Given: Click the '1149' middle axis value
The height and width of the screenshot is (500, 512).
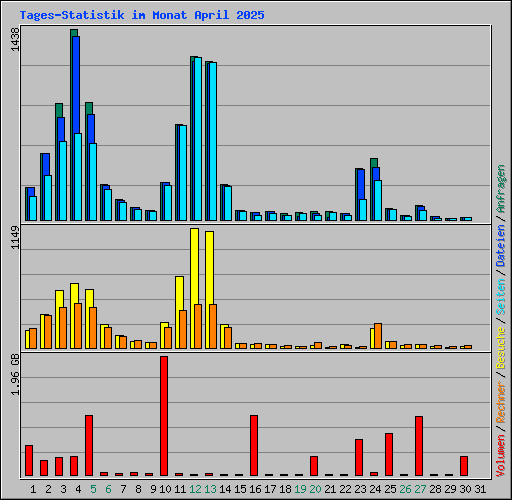Looking at the screenshot, I should [x=15, y=237].
